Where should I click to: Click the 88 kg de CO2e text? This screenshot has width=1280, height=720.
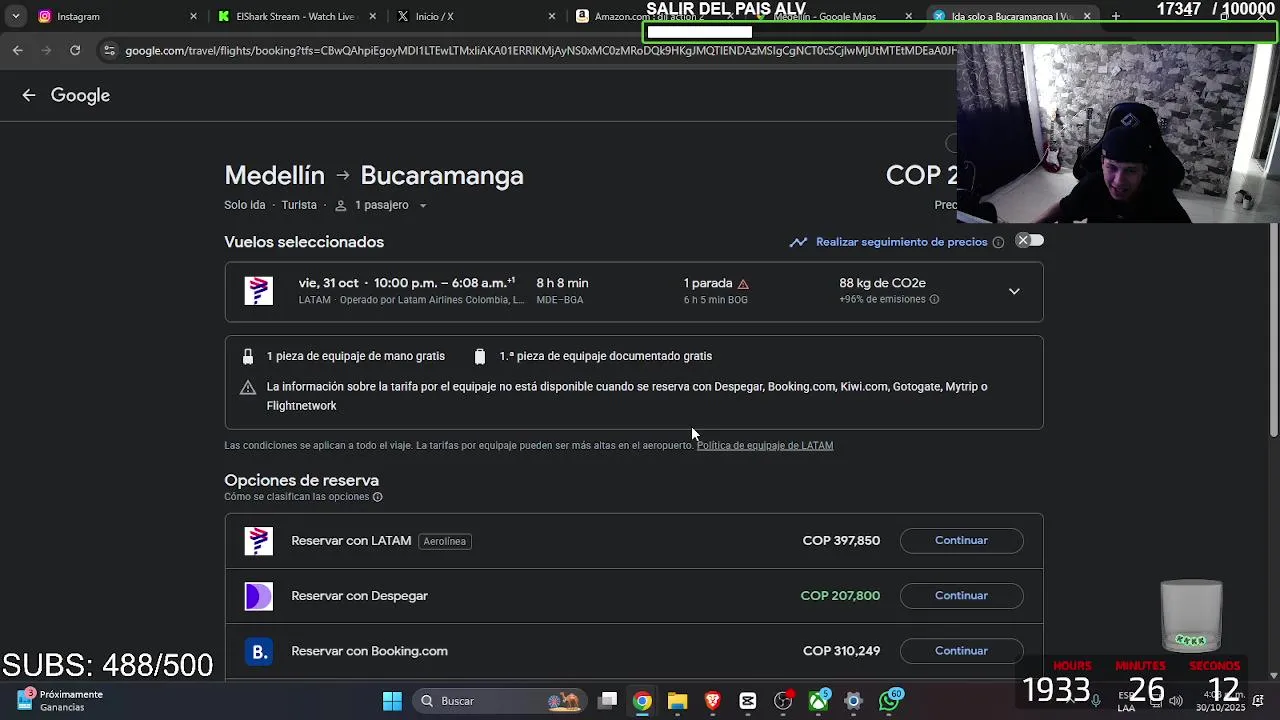click(x=882, y=283)
